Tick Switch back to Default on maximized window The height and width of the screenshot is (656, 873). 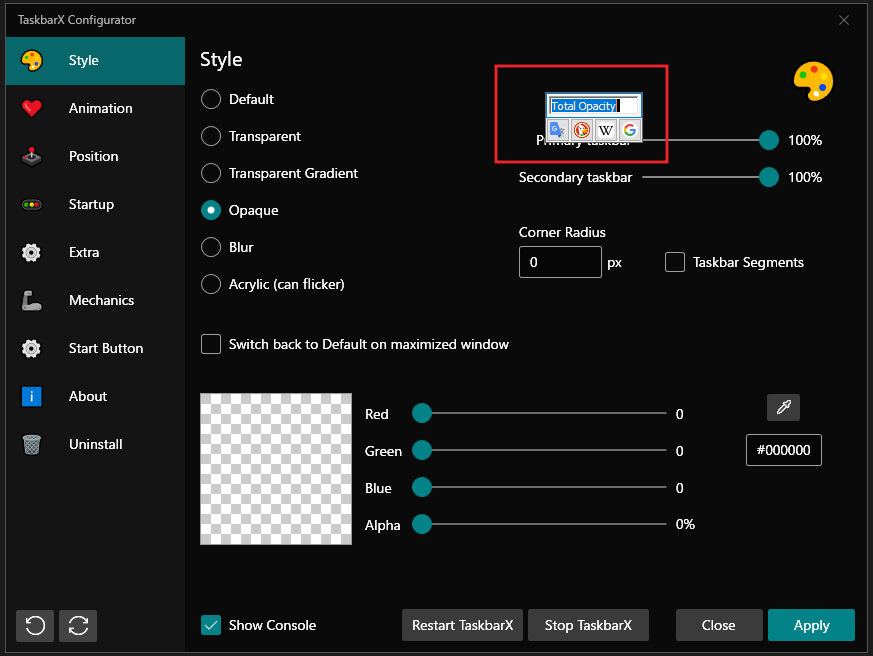tap(211, 344)
